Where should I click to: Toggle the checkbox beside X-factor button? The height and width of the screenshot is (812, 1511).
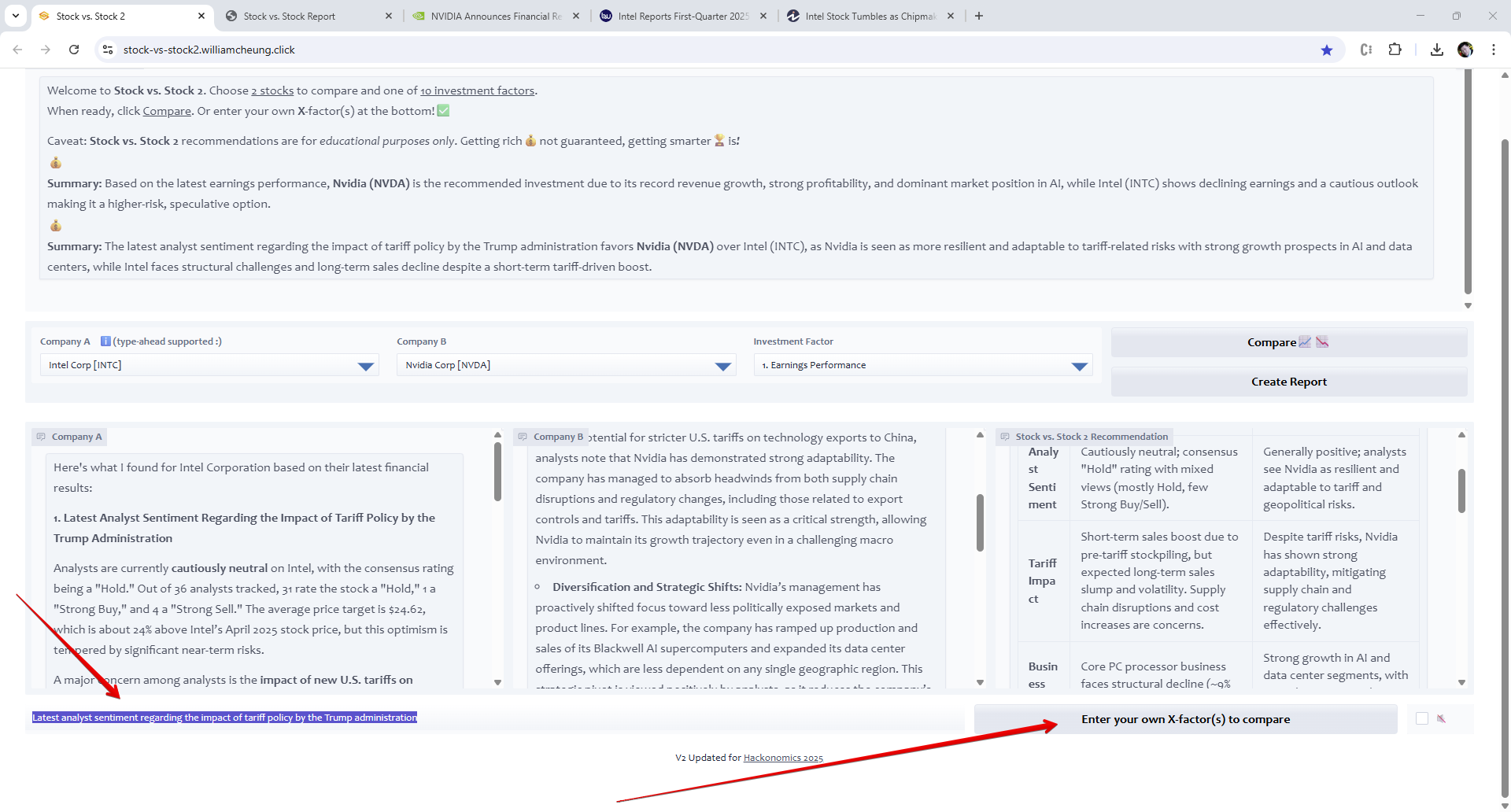(1421, 718)
